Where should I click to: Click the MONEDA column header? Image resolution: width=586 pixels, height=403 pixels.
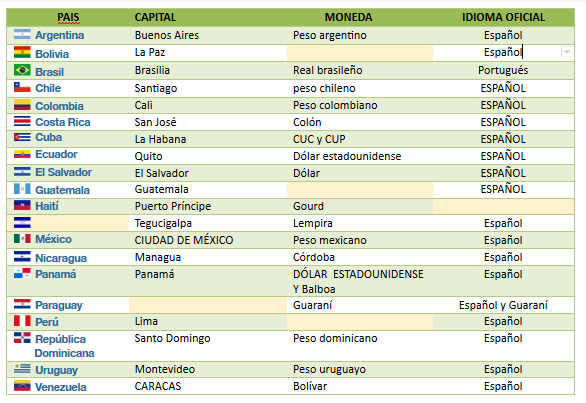pyautogui.click(x=348, y=17)
